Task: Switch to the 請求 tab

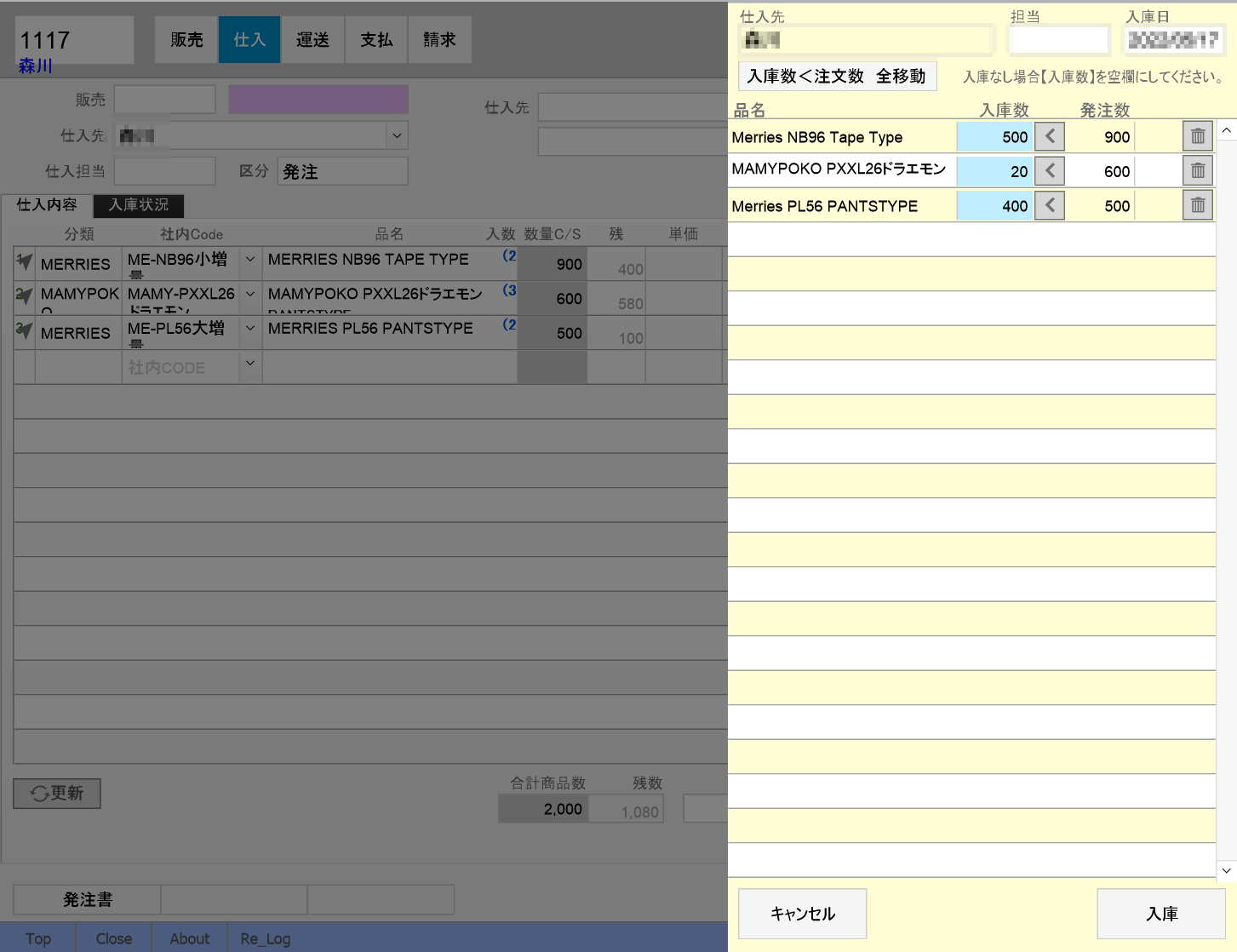Action: point(439,40)
